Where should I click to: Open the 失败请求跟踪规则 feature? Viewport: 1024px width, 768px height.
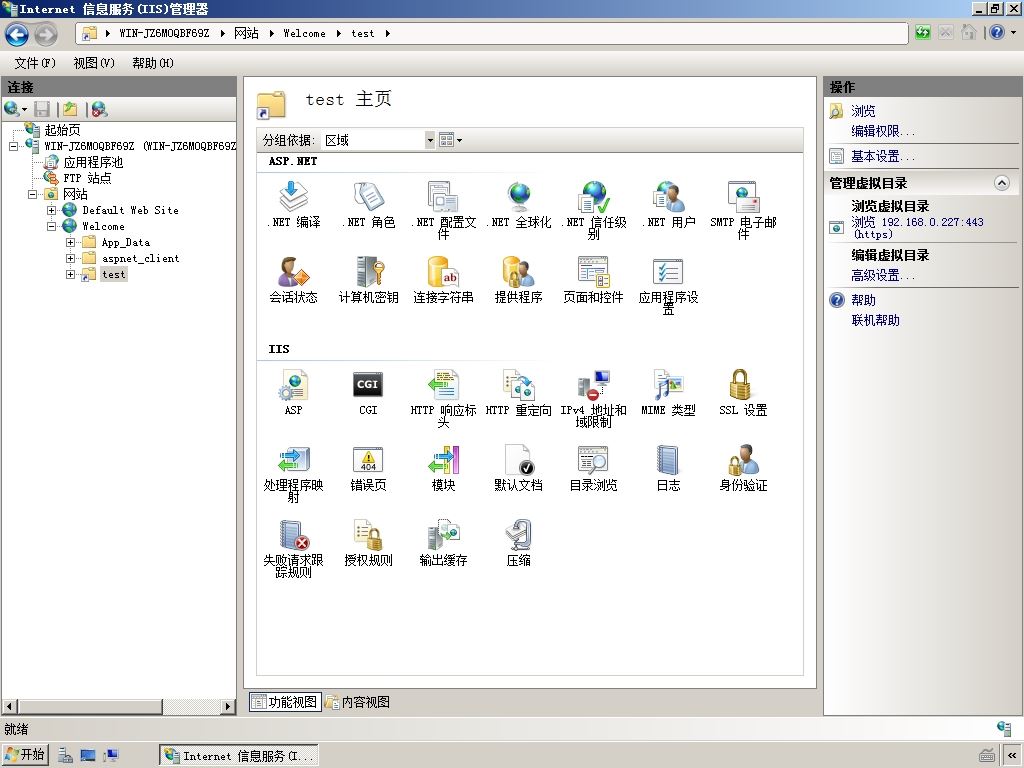[293, 548]
